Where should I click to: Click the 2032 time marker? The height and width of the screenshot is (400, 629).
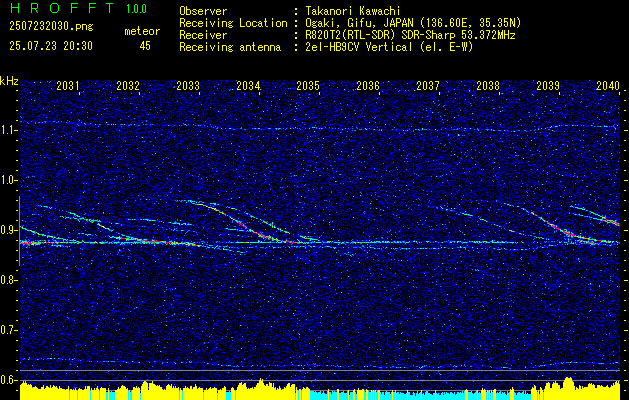click(128, 85)
